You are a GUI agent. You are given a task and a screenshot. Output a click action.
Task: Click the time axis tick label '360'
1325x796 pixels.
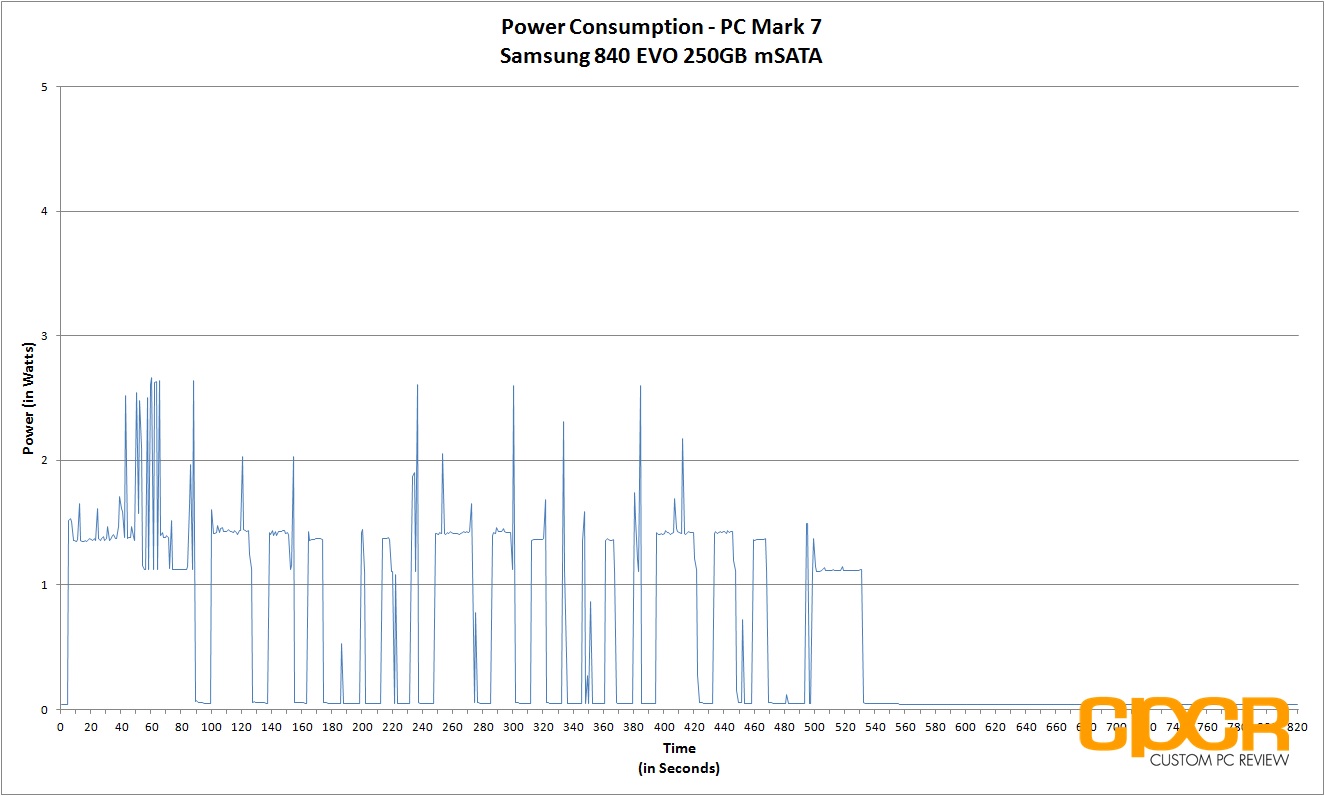[x=604, y=727]
